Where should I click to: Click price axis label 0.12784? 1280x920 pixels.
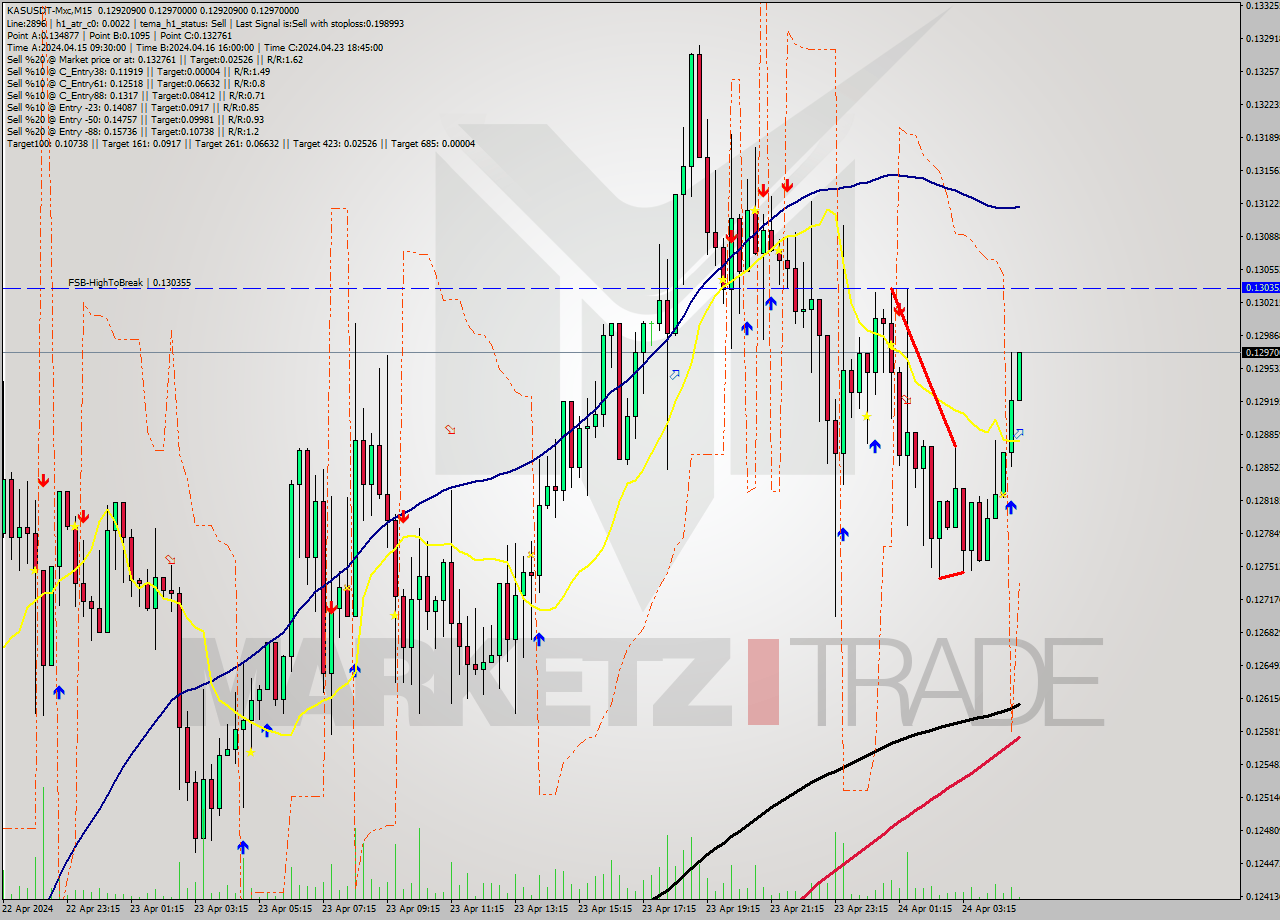(1261, 533)
